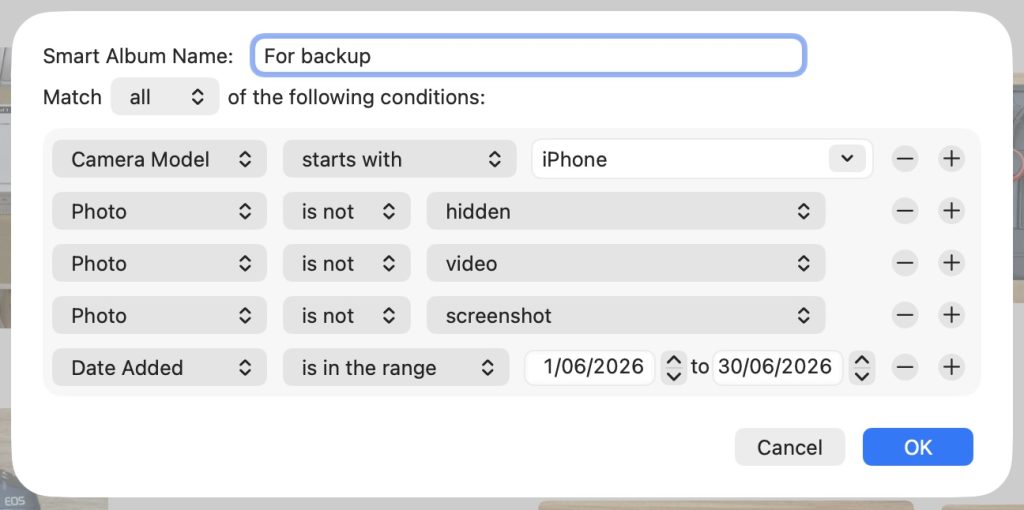Open the 'video' value dropdown
1024x510 pixels.
(626, 263)
